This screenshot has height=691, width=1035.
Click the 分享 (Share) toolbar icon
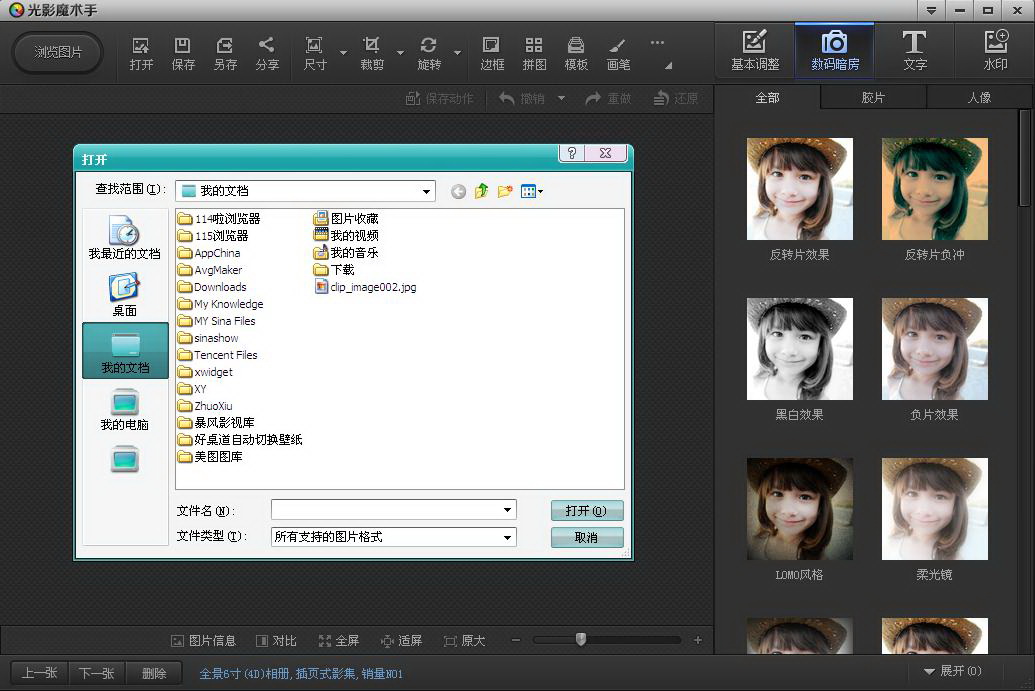pyautogui.click(x=267, y=53)
